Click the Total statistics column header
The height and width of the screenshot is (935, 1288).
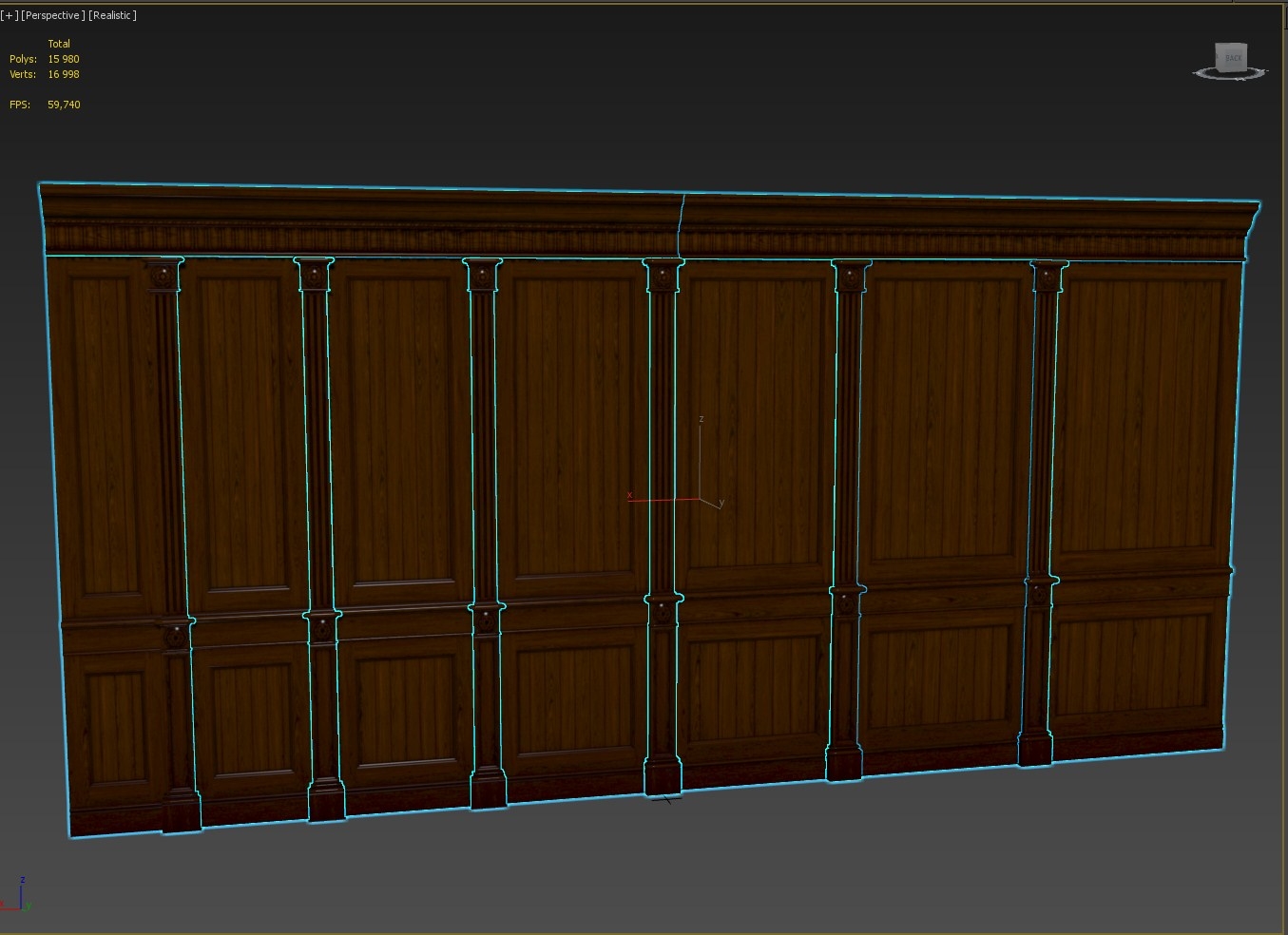point(59,43)
